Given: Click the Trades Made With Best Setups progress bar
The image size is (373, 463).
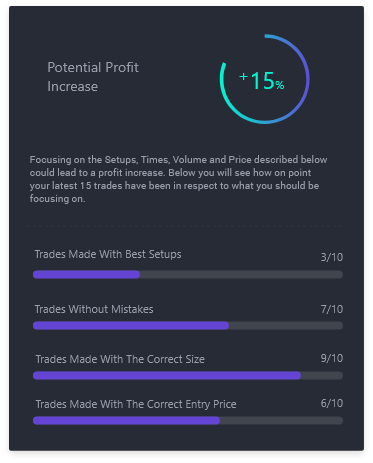Looking at the screenshot, I should [188, 275].
